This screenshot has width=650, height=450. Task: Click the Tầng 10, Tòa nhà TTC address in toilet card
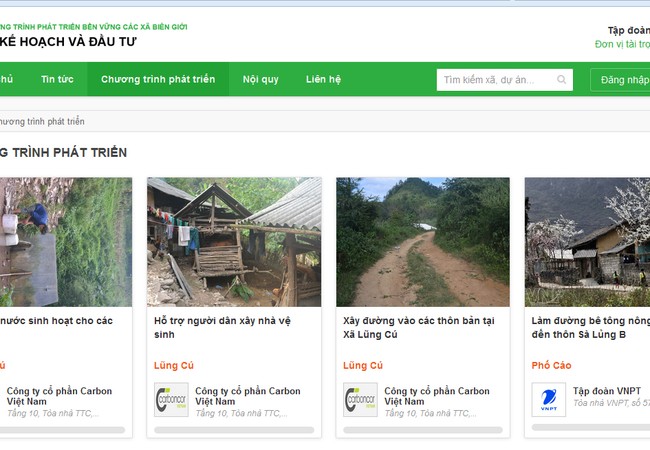241,413
